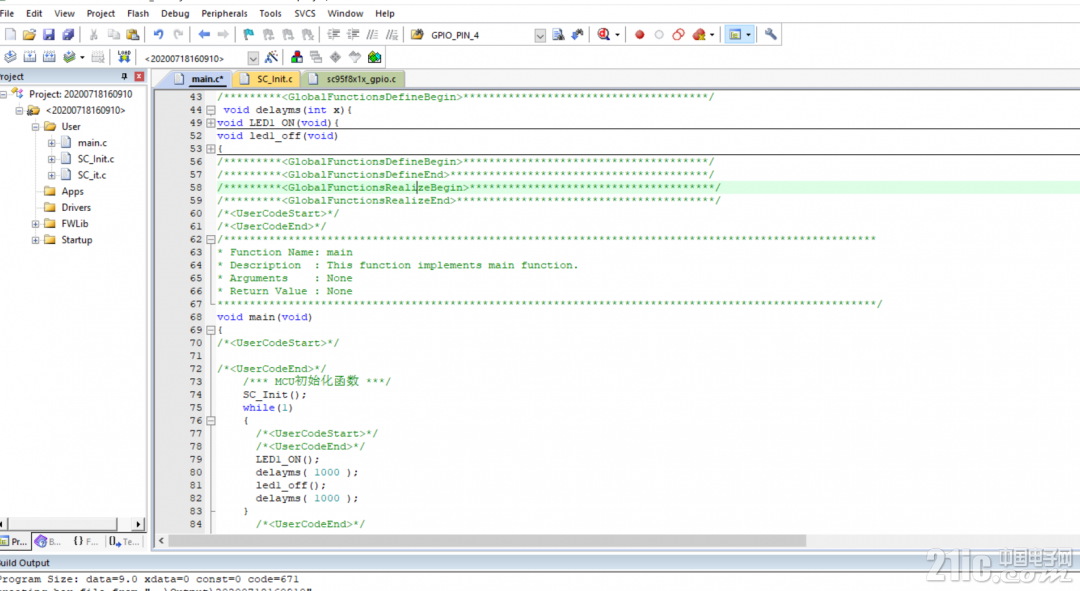Undo the last edit
Screen dimensions: 1080x591
point(158,34)
